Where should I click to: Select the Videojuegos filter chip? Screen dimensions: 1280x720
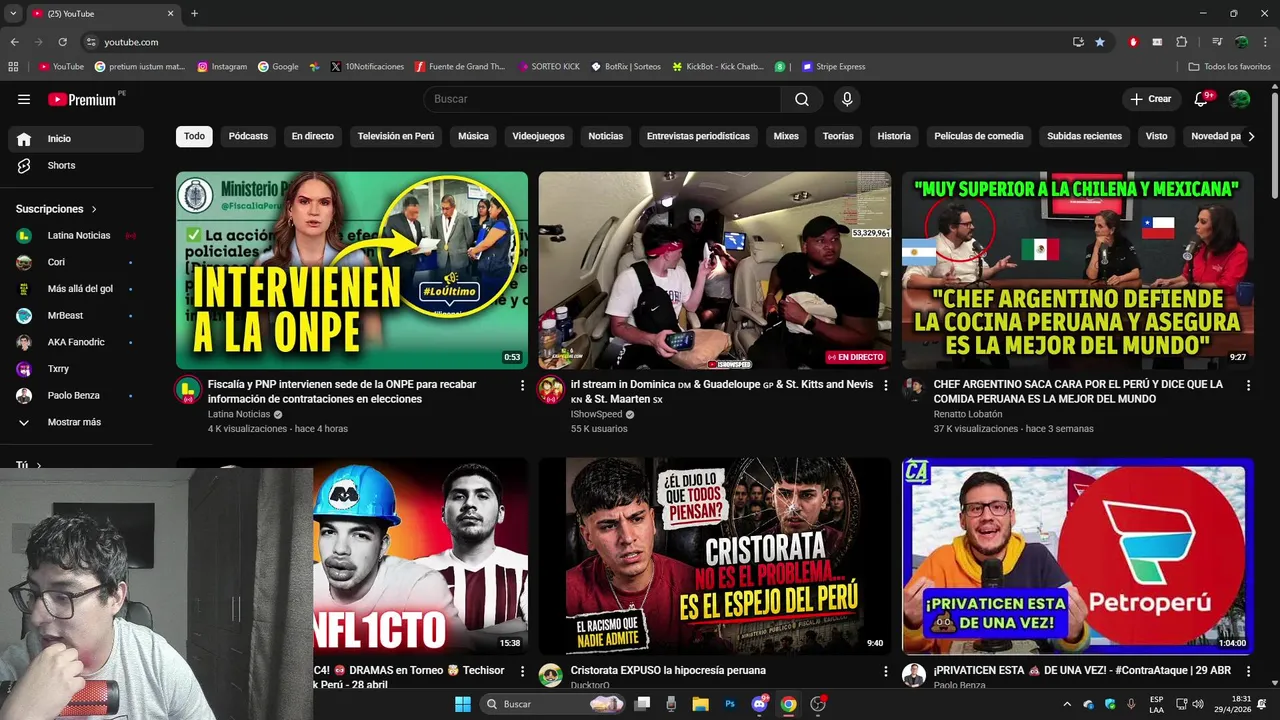point(538,136)
